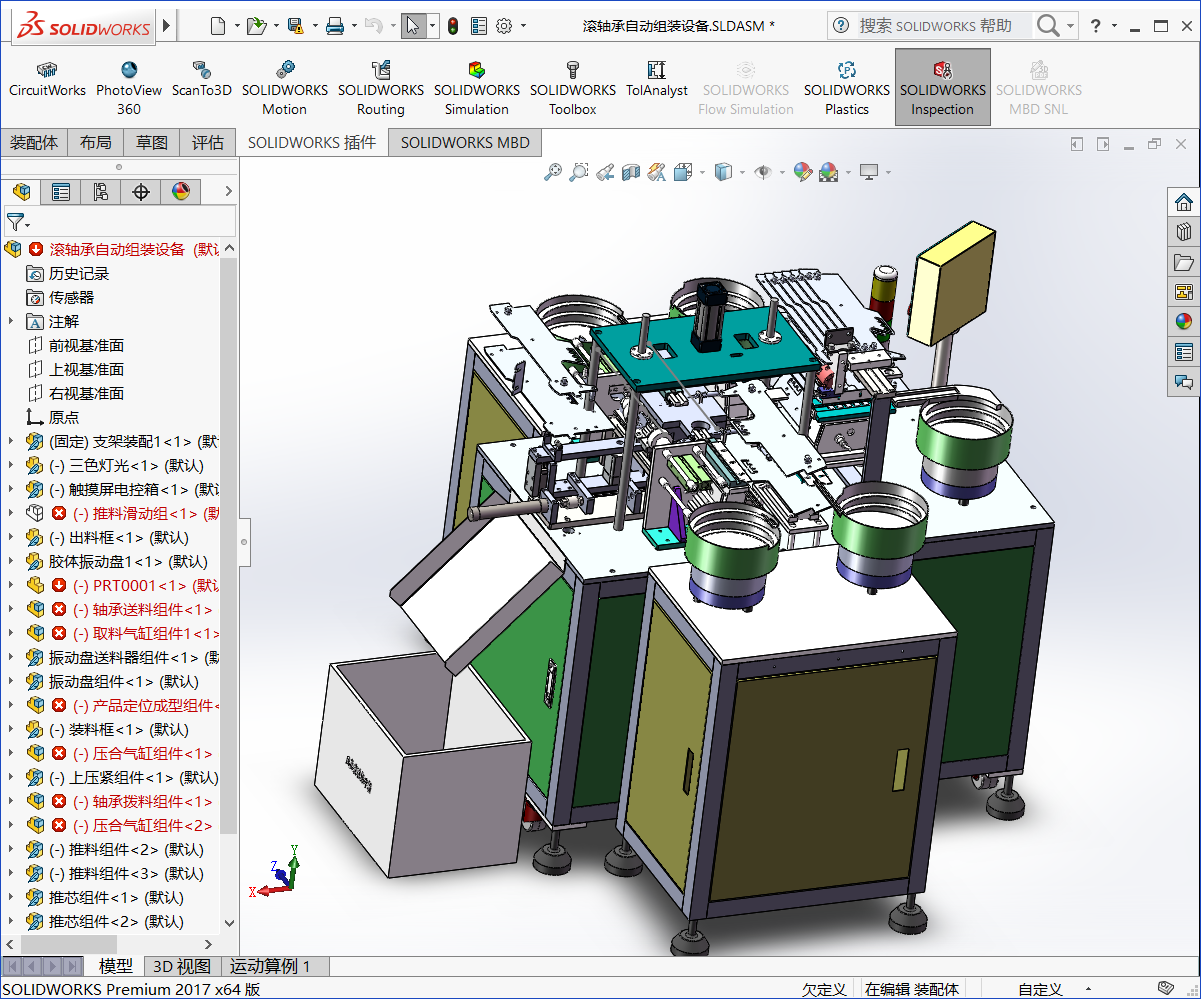Select the Zoom to Area tool

579,172
